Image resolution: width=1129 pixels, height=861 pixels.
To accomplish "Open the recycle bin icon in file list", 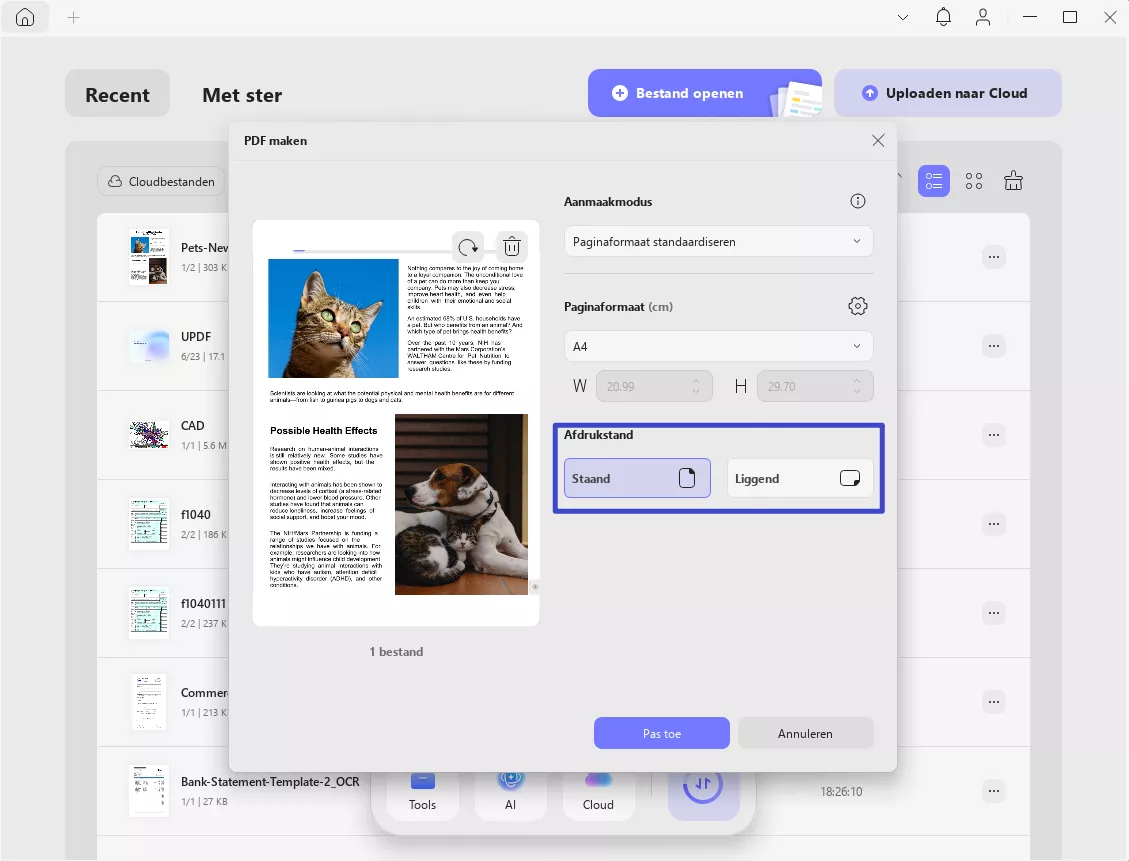I will 1013,181.
